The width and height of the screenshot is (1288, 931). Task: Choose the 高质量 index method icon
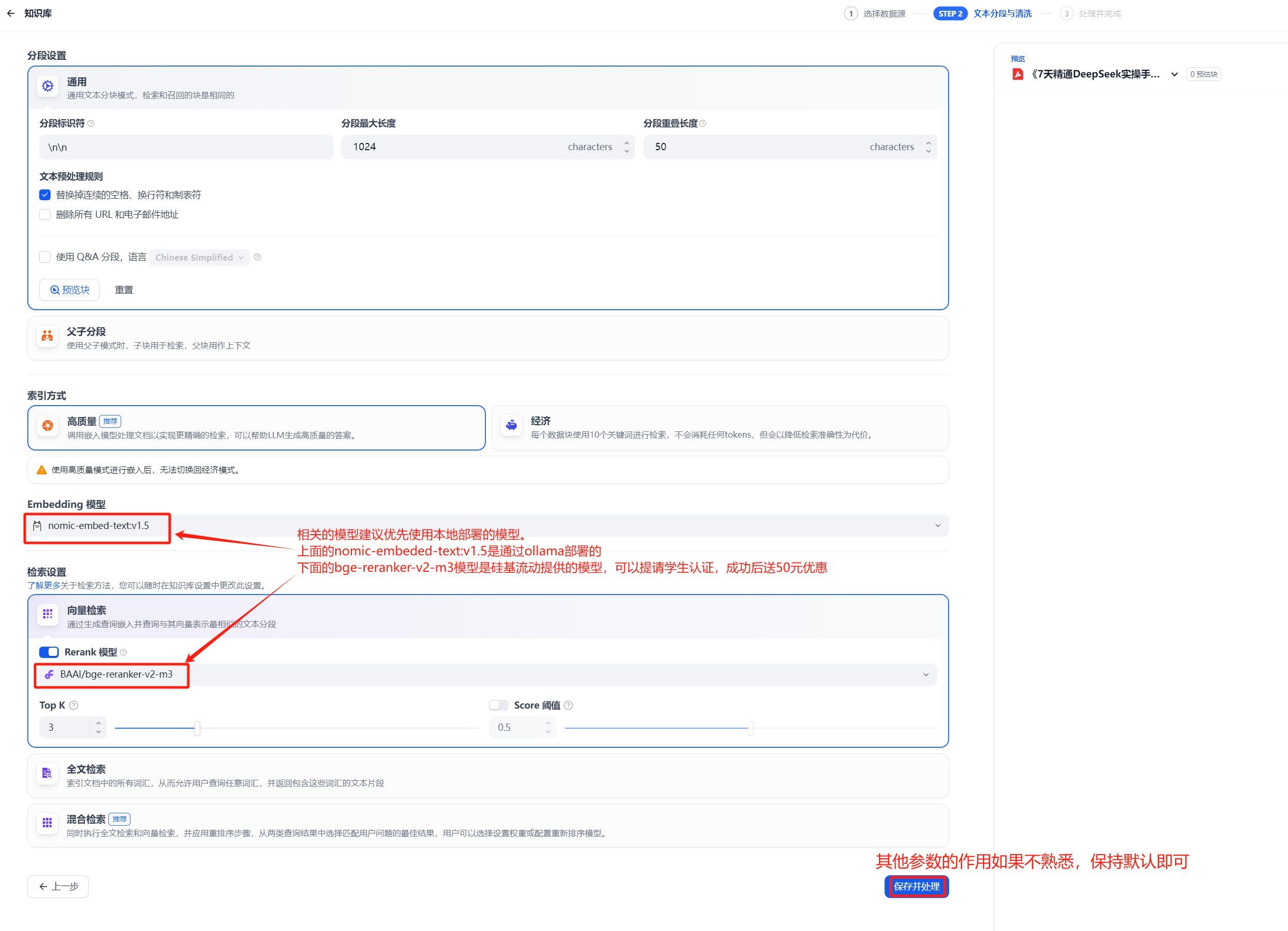pos(47,426)
